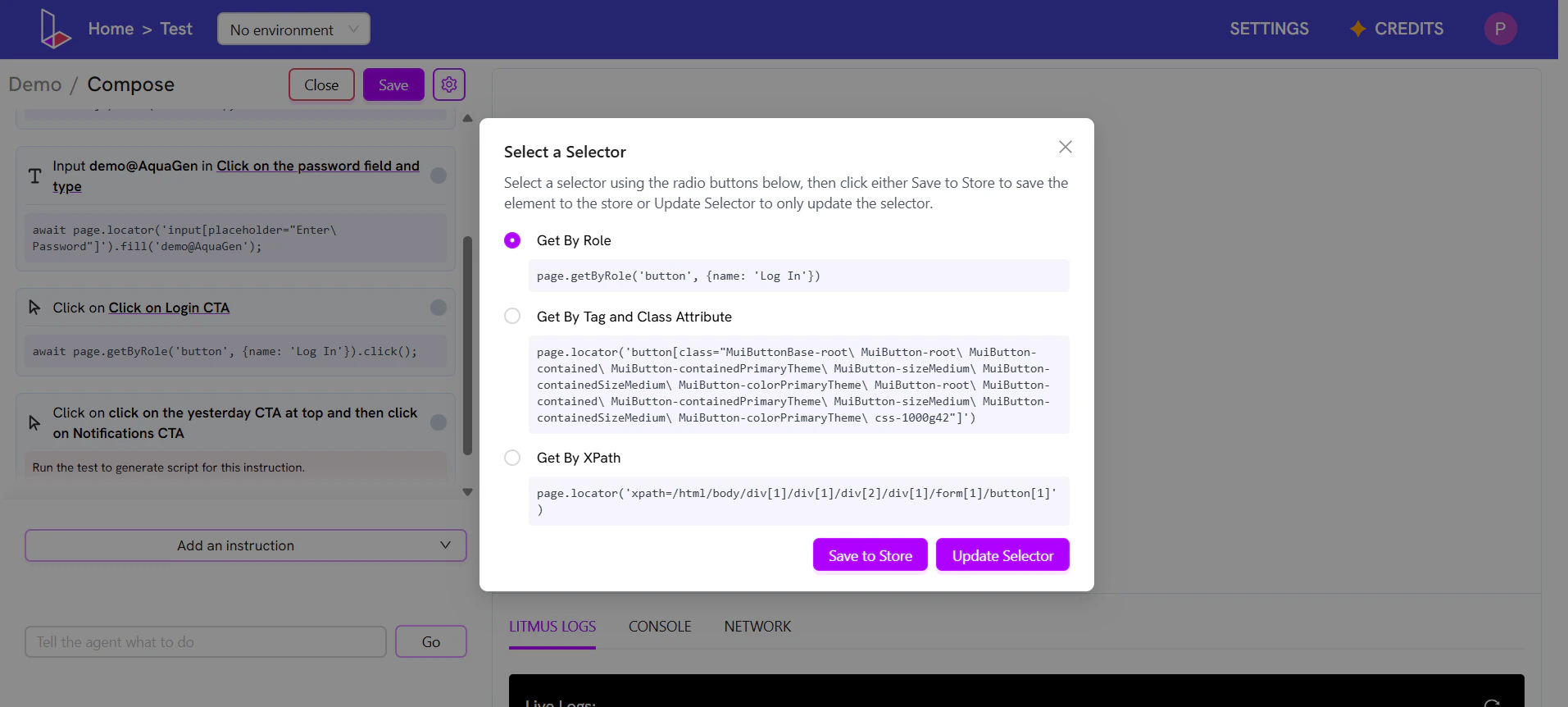Image resolution: width=1568 pixels, height=707 pixels.
Task: Select Get By Tag and Class Attribute radio
Action: pos(512,316)
